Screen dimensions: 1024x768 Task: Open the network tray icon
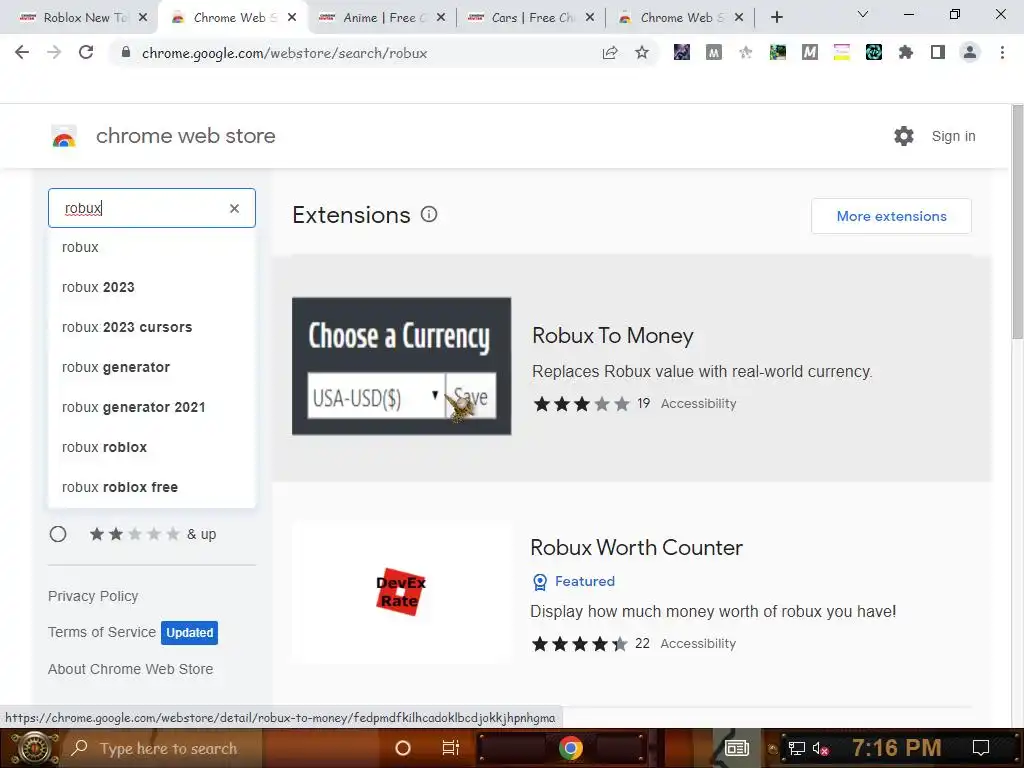tap(796, 748)
